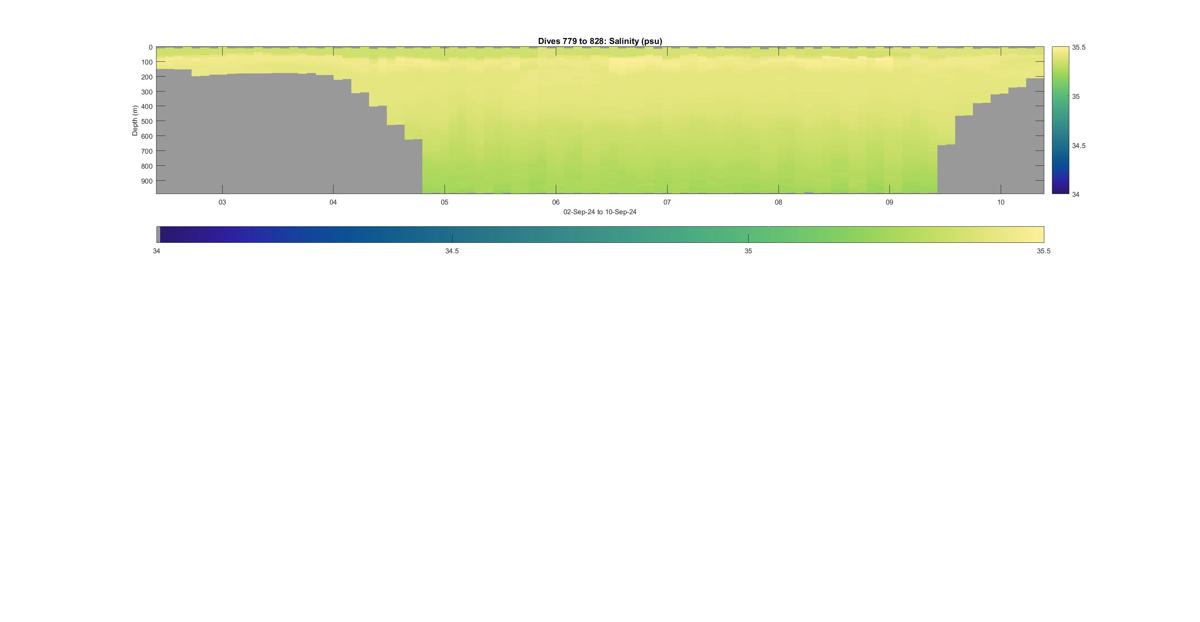Click the '35.5' label on the vertical colorbar
The image size is (1200, 622).
coord(1079,47)
